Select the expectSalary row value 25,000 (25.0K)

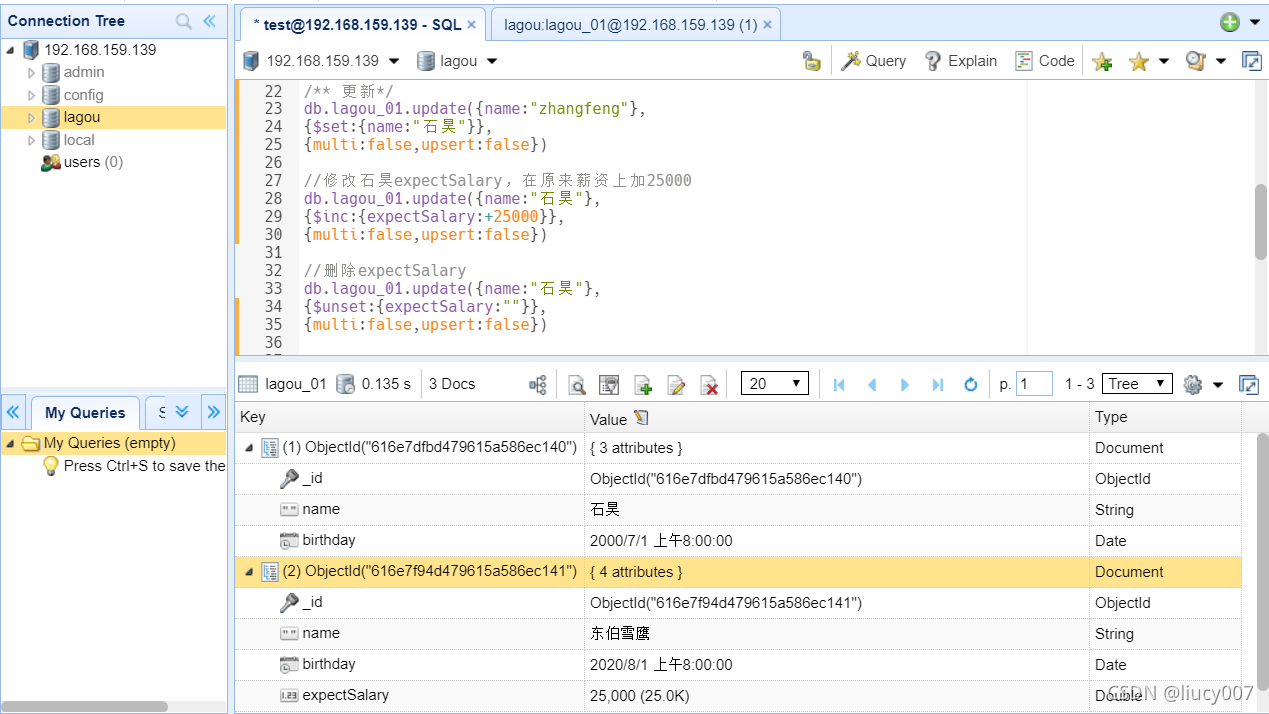640,696
